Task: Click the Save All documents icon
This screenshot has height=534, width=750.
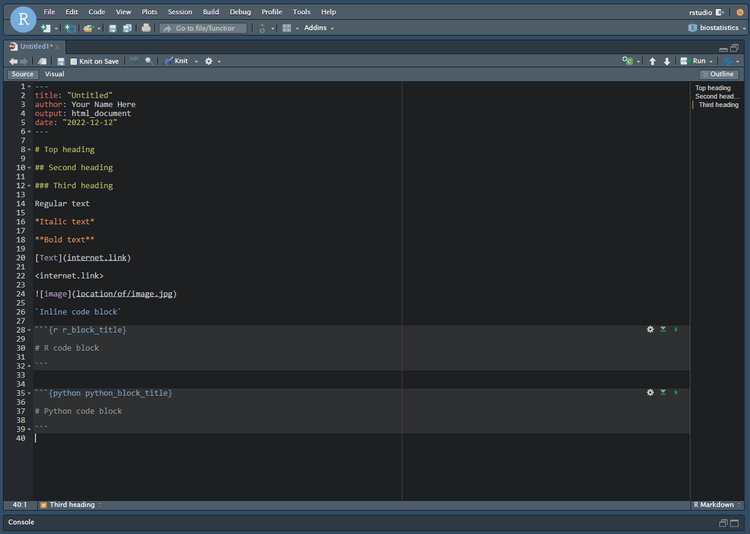Action: coord(127,28)
